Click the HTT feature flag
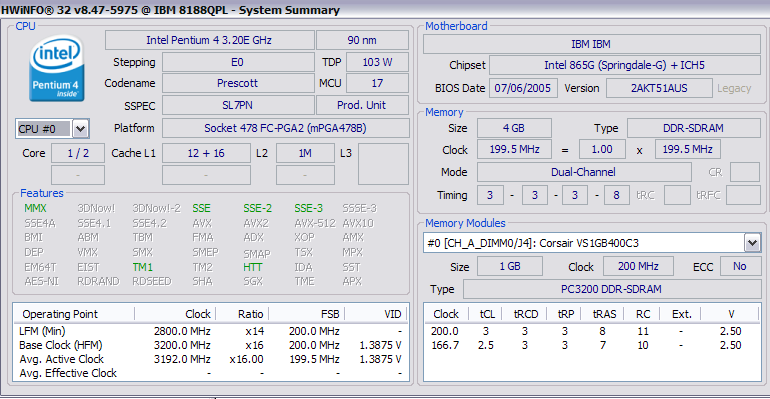 [x=252, y=267]
